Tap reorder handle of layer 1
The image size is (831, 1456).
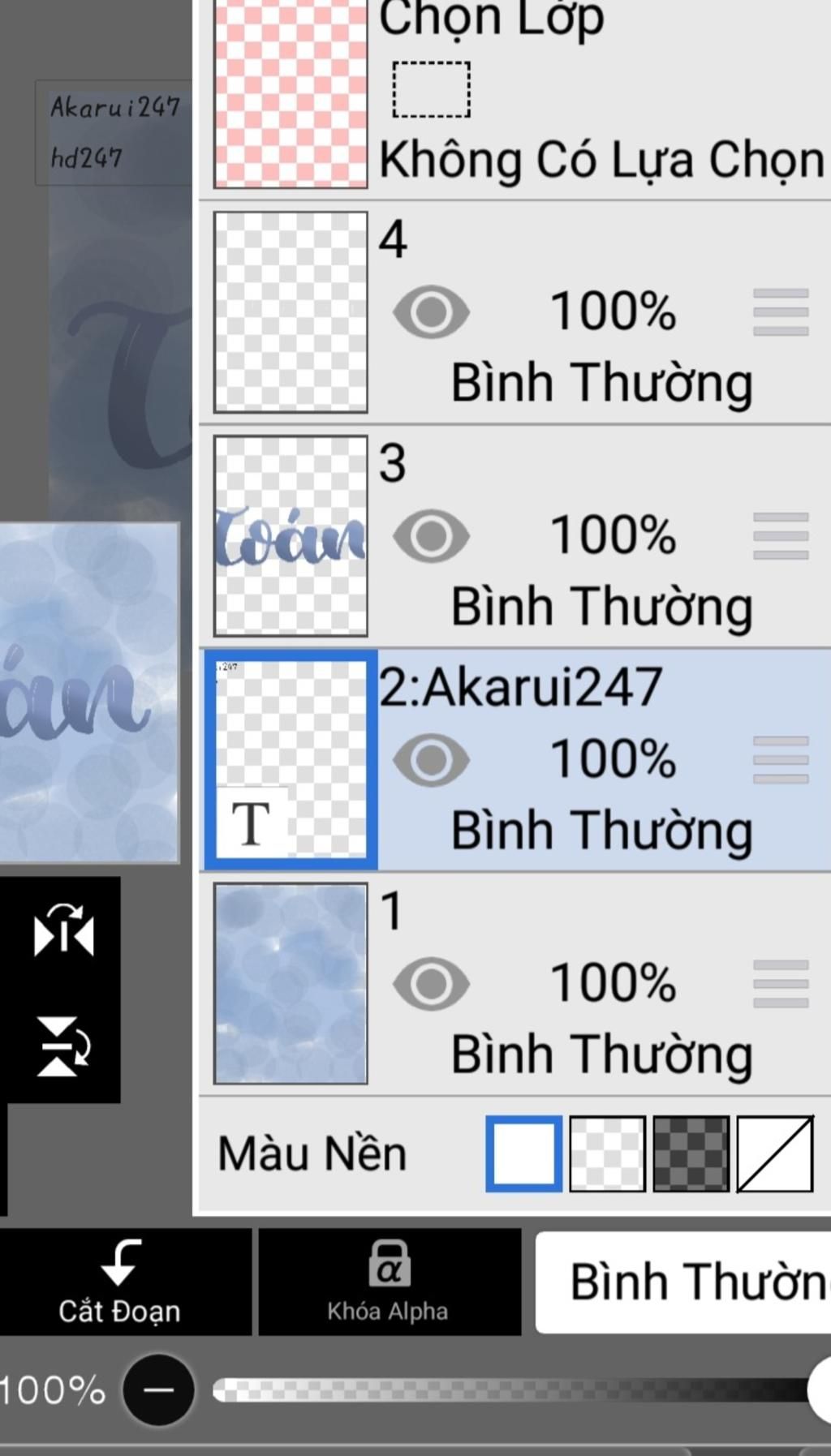(x=780, y=984)
